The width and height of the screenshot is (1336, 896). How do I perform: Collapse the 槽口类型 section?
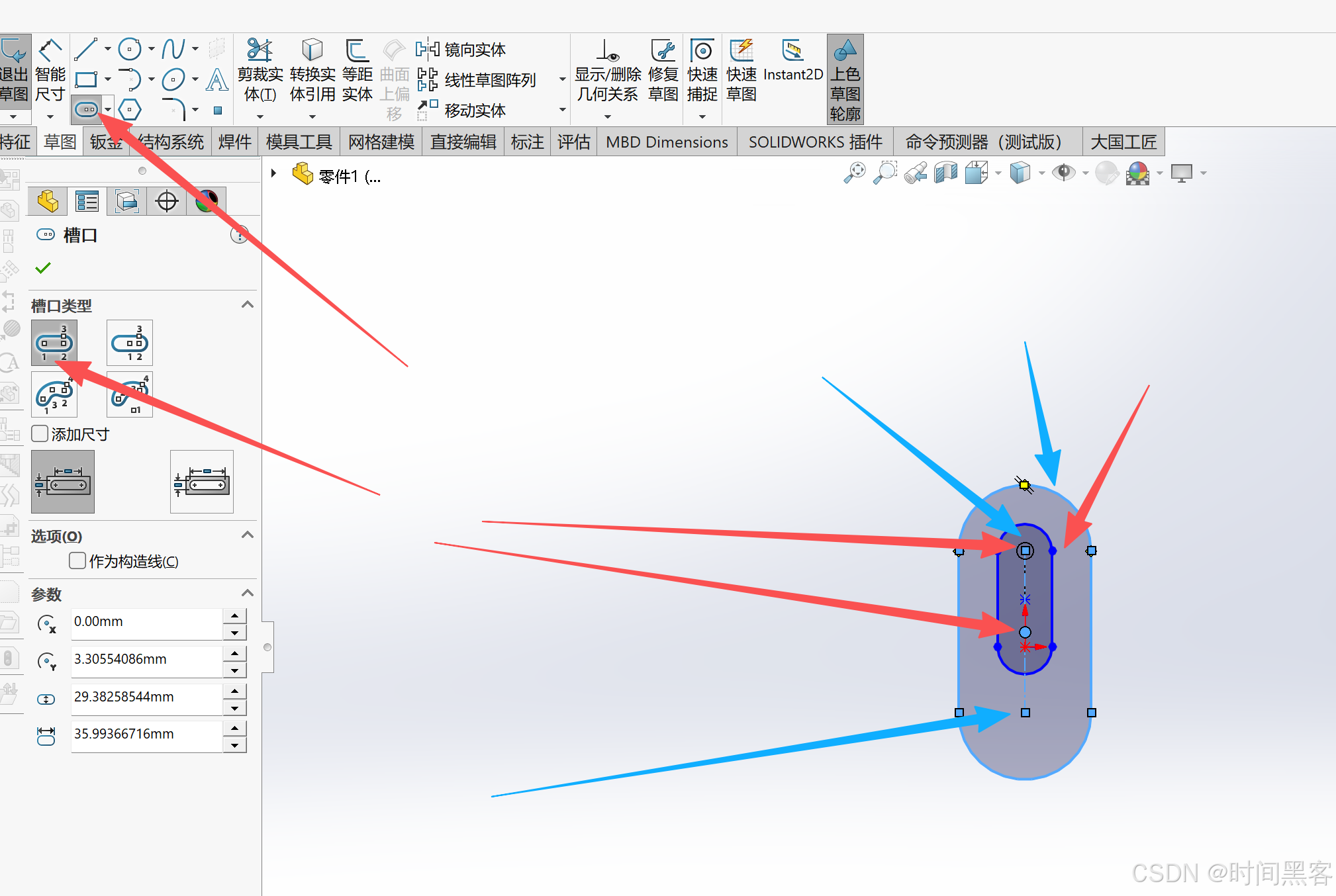coord(248,305)
